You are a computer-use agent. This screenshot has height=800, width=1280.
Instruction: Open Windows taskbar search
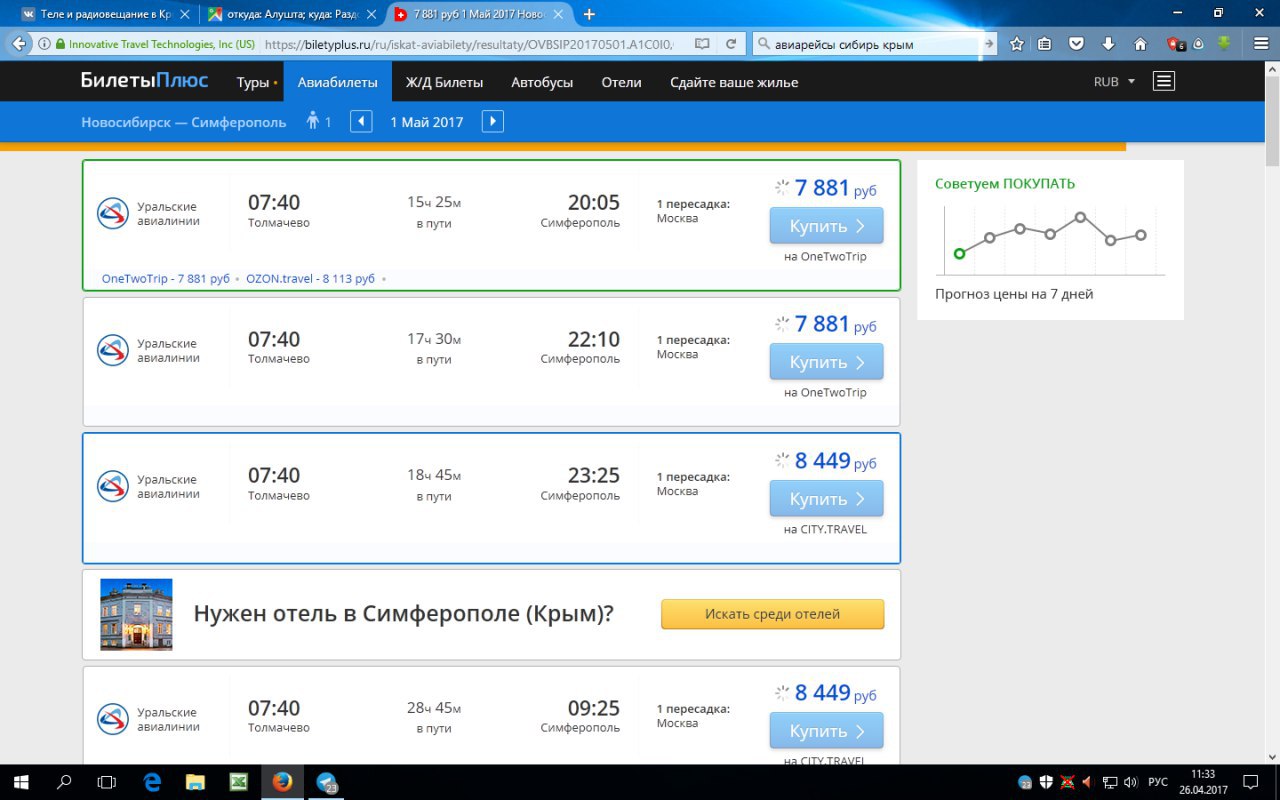pos(65,782)
